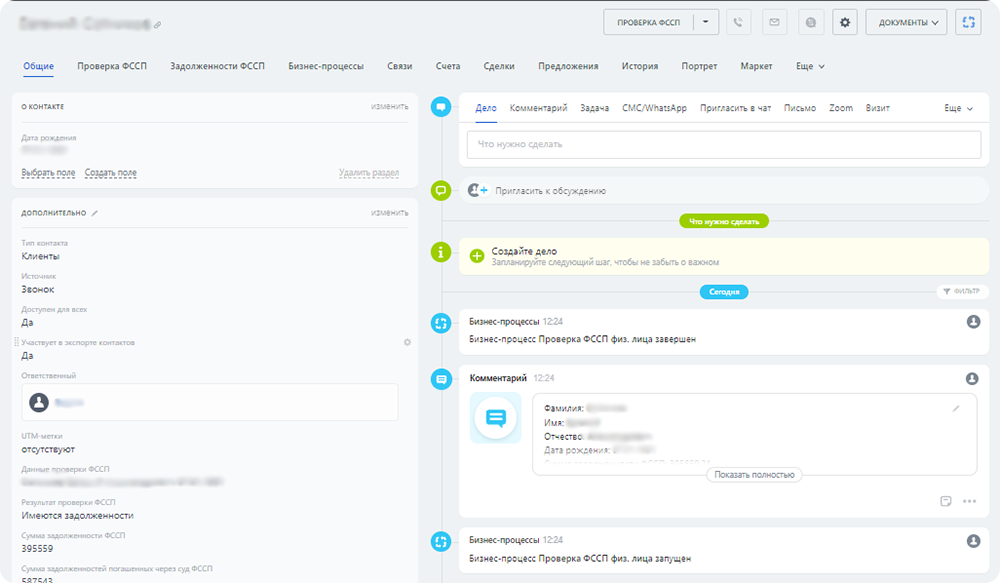The width and height of the screenshot is (1000, 583).
Task: Open the Документы dropdown
Action: pos(907,22)
